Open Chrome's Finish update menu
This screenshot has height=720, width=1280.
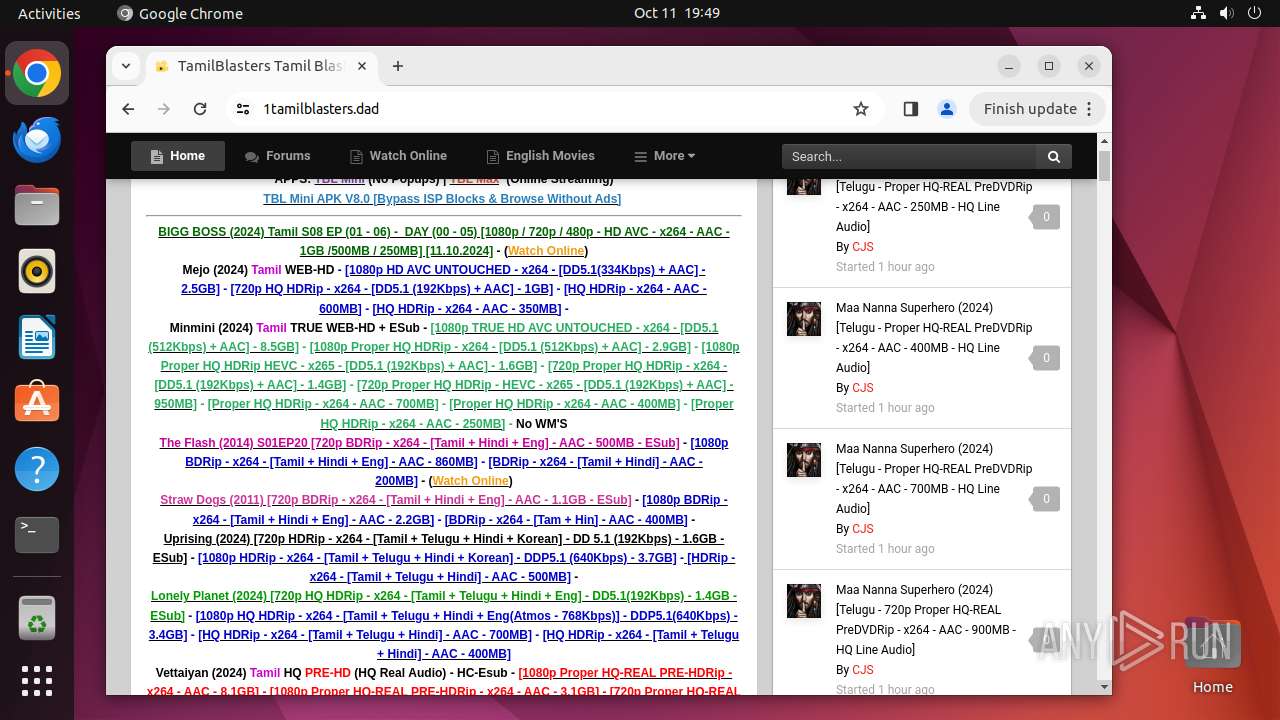click(1037, 109)
